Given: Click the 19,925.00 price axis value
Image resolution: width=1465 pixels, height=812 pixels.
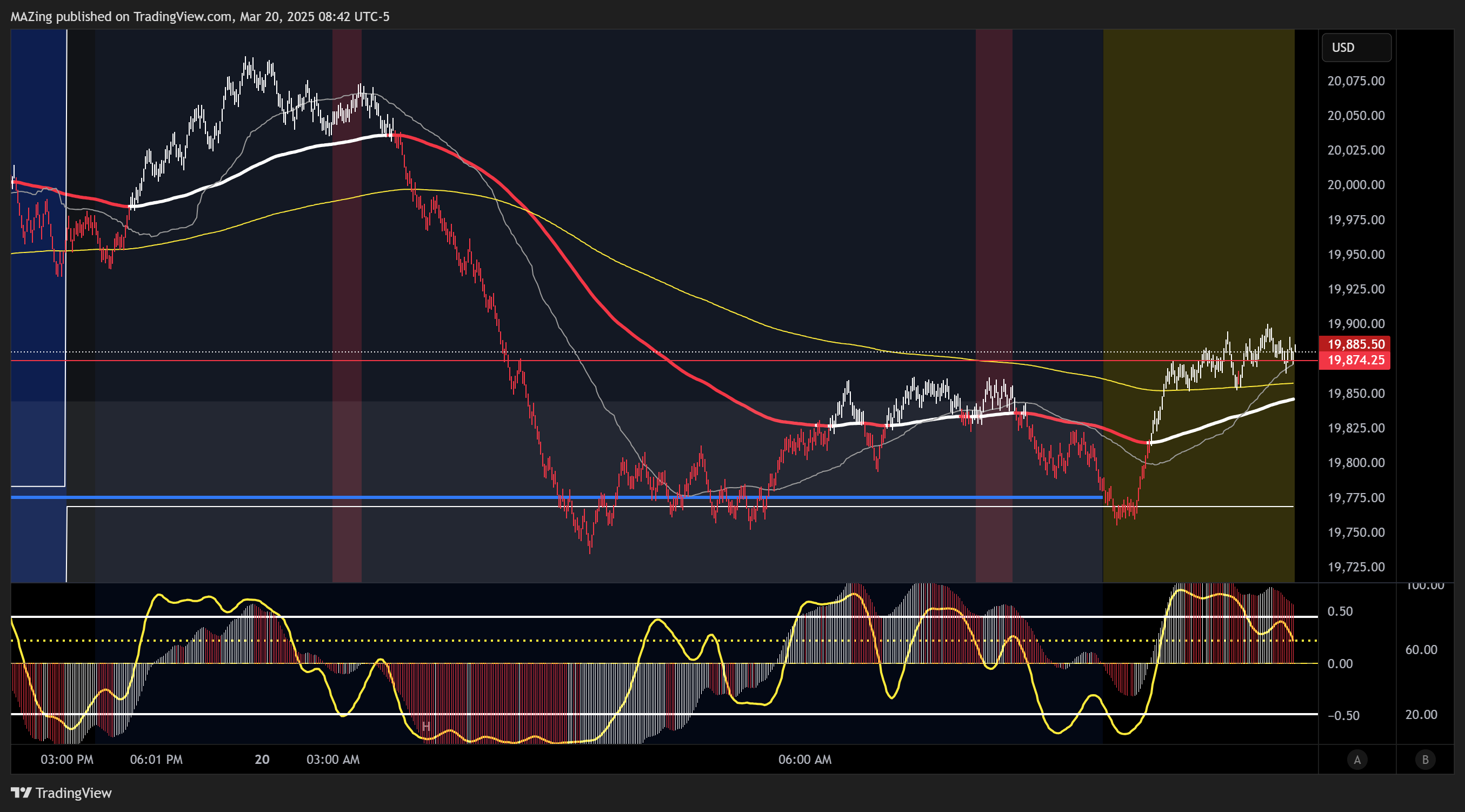Looking at the screenshot, I should coord(1356,289).
